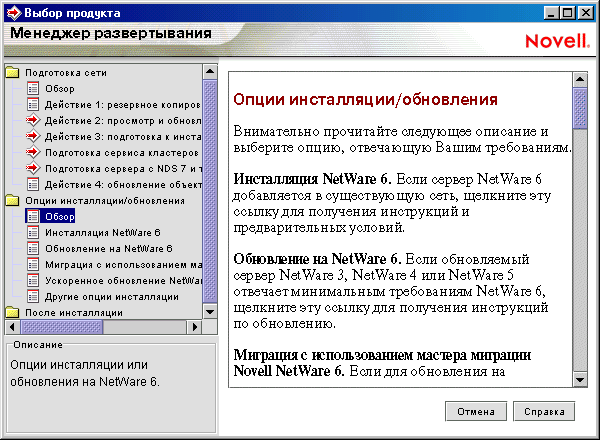Click document icon beside Действие 4

(x=33, y=184)
